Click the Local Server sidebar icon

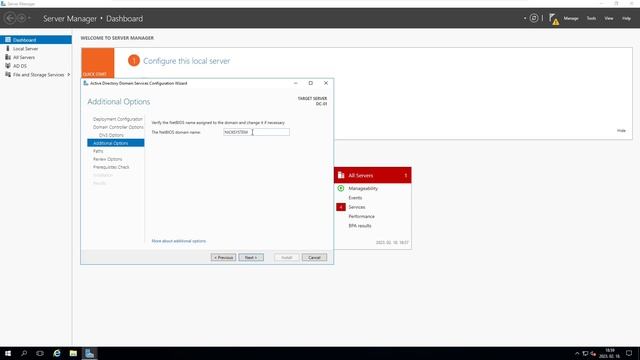8,48
